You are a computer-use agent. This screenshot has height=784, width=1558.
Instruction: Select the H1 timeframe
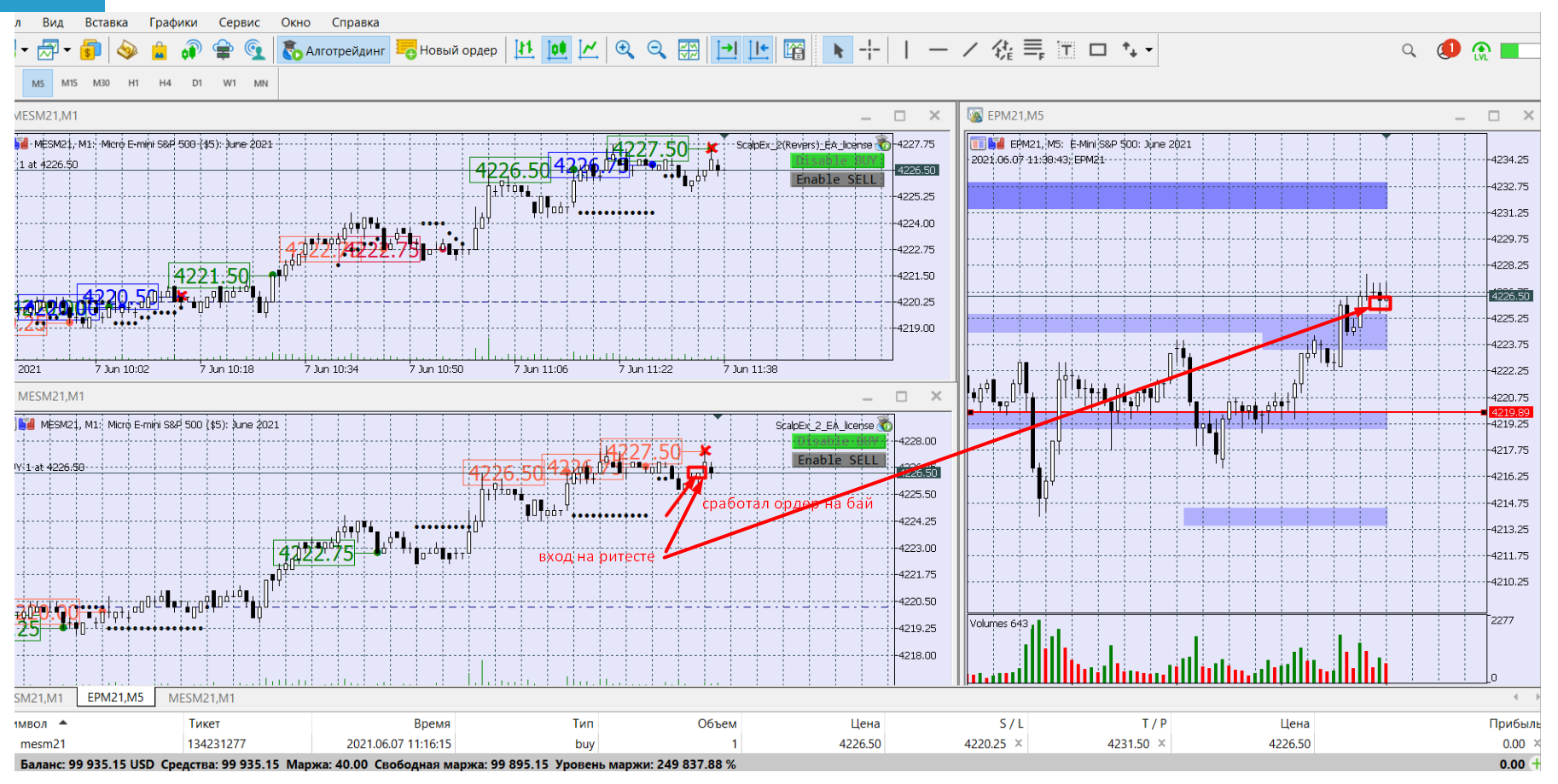click(x=133, y=84)
